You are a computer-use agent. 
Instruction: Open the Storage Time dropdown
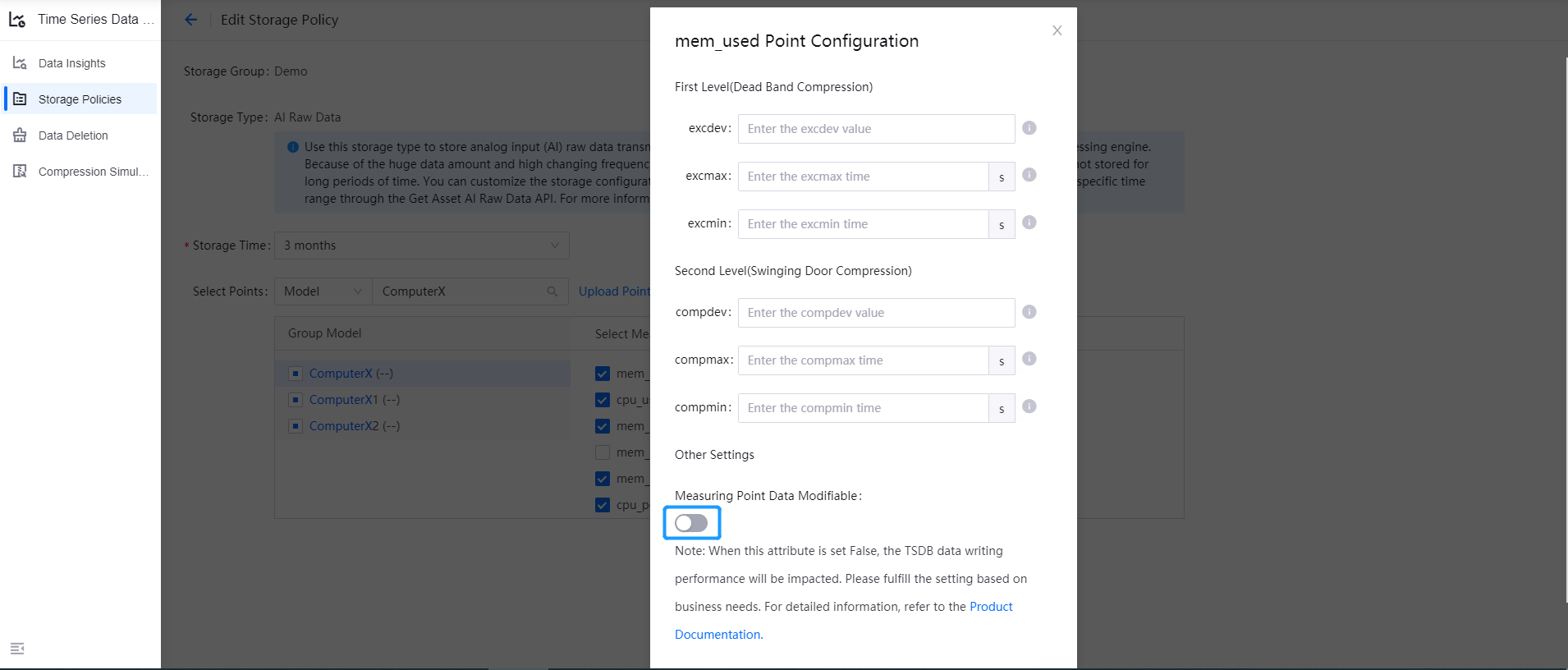click(x=422, y=246)
